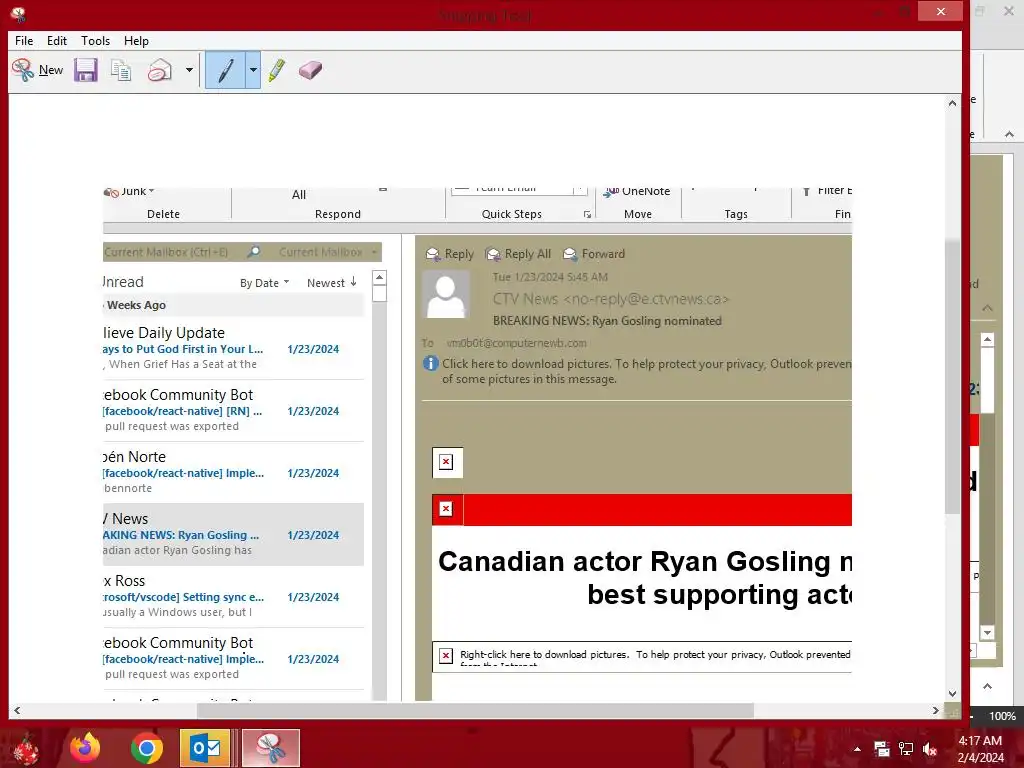Click the Snipping Tool vertical scrollbar up arrow

[952, 103]
